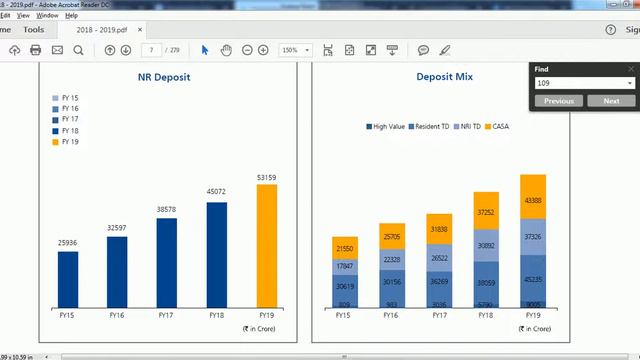
Task: Click the Next find button
Action: tap(611, 101)
